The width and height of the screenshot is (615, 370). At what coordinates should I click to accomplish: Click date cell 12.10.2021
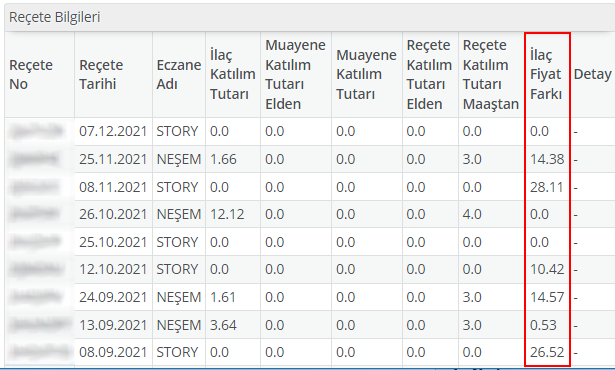pos(113,269)
